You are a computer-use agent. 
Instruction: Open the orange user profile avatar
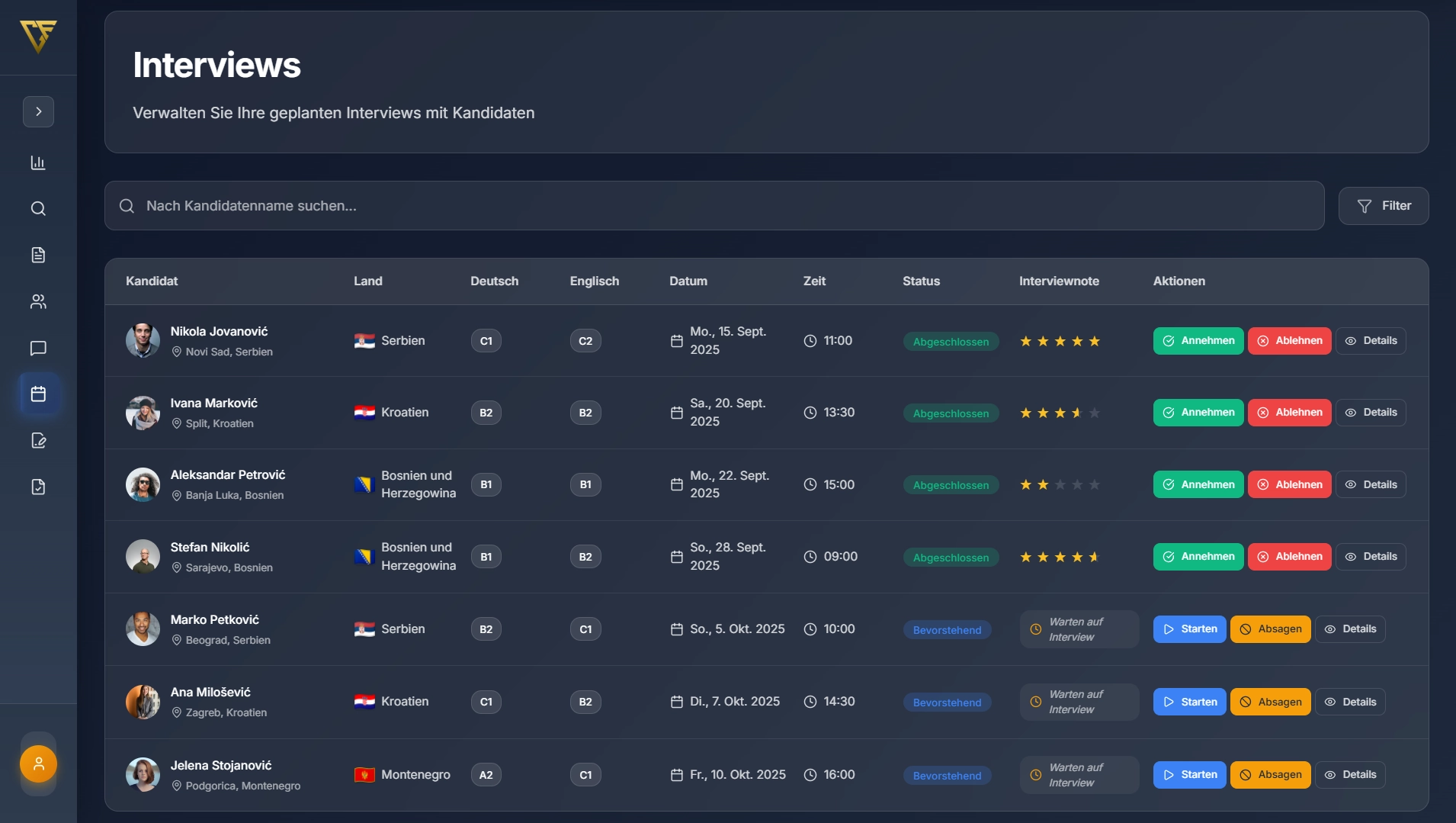click(38, 764)
